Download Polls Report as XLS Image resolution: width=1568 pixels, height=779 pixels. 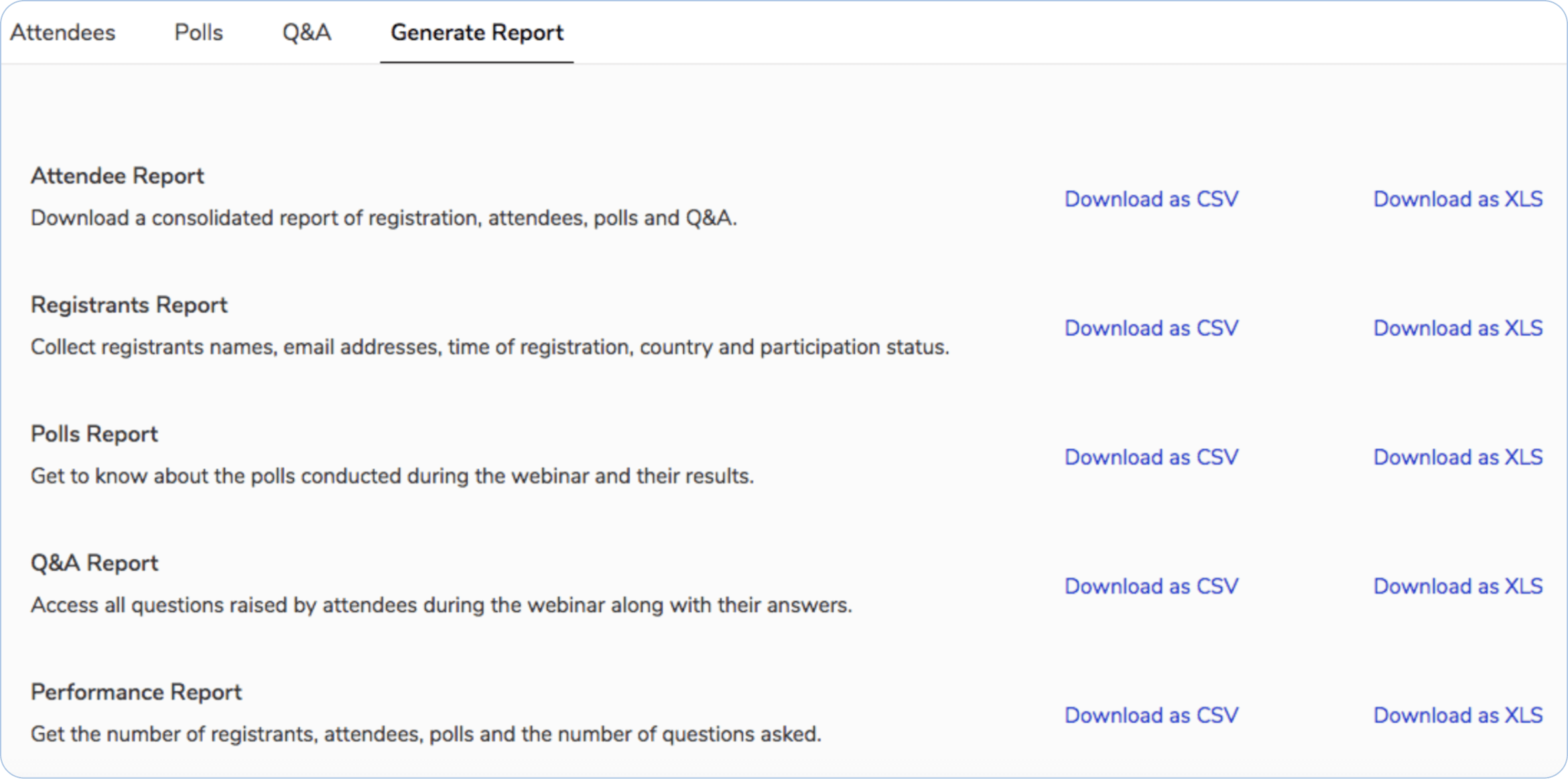pyautogui.click(x=1457, y=457)
